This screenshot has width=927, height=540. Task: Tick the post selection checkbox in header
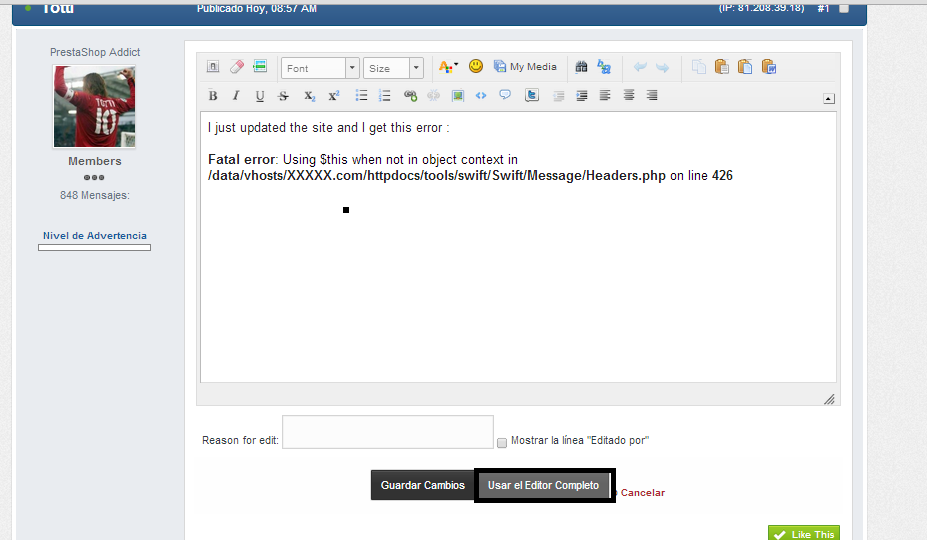(x=844, y=9)
